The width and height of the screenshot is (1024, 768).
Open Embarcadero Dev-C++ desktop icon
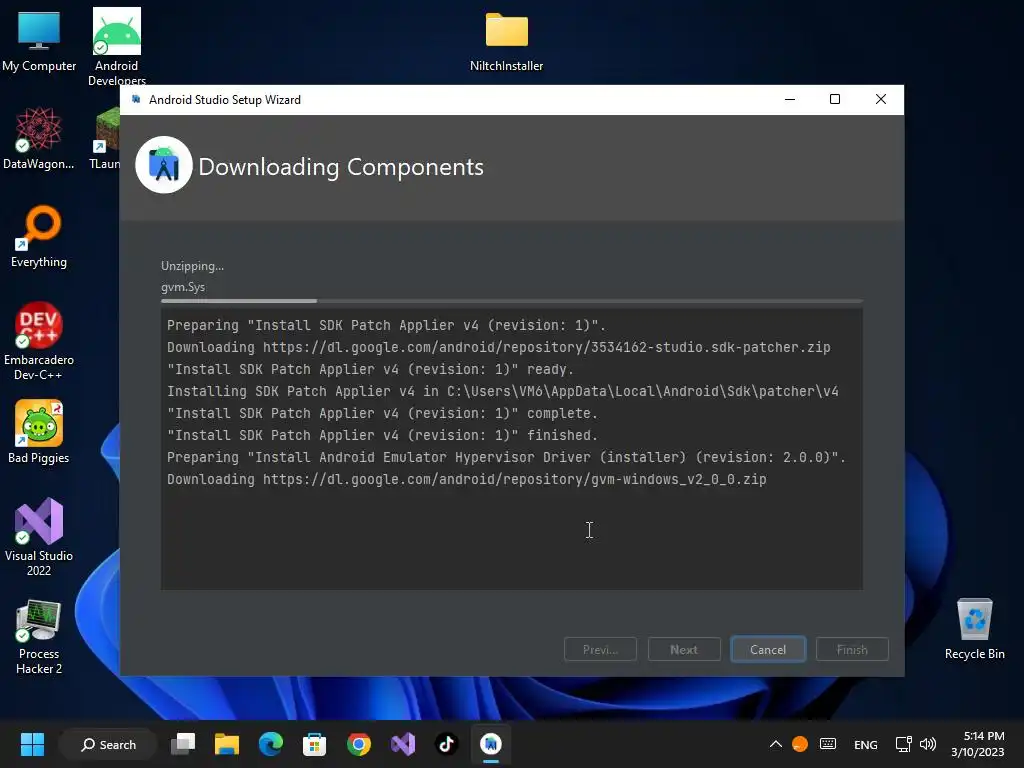tap(39, 341)
